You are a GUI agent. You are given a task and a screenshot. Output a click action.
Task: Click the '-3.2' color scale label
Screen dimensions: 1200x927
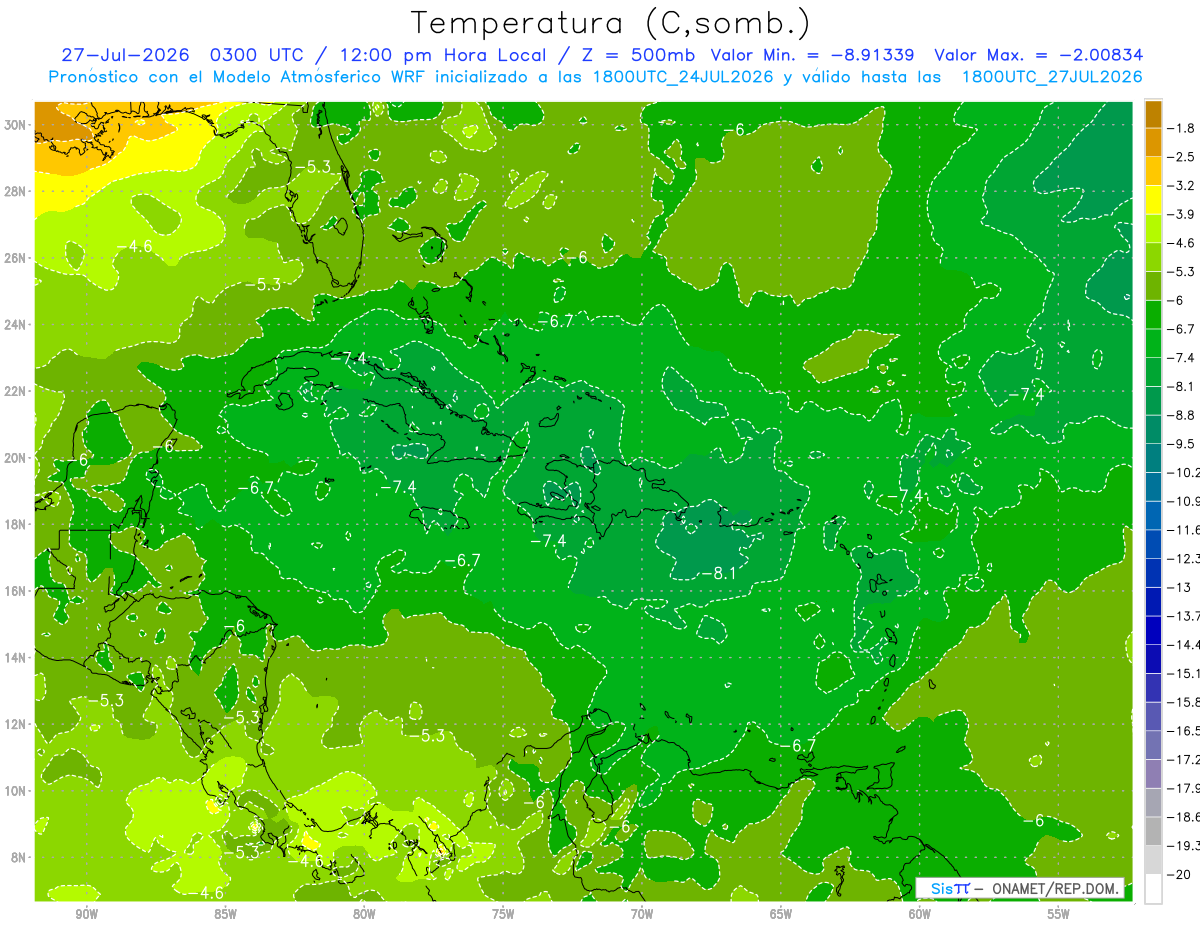(x=1181, y=185)
